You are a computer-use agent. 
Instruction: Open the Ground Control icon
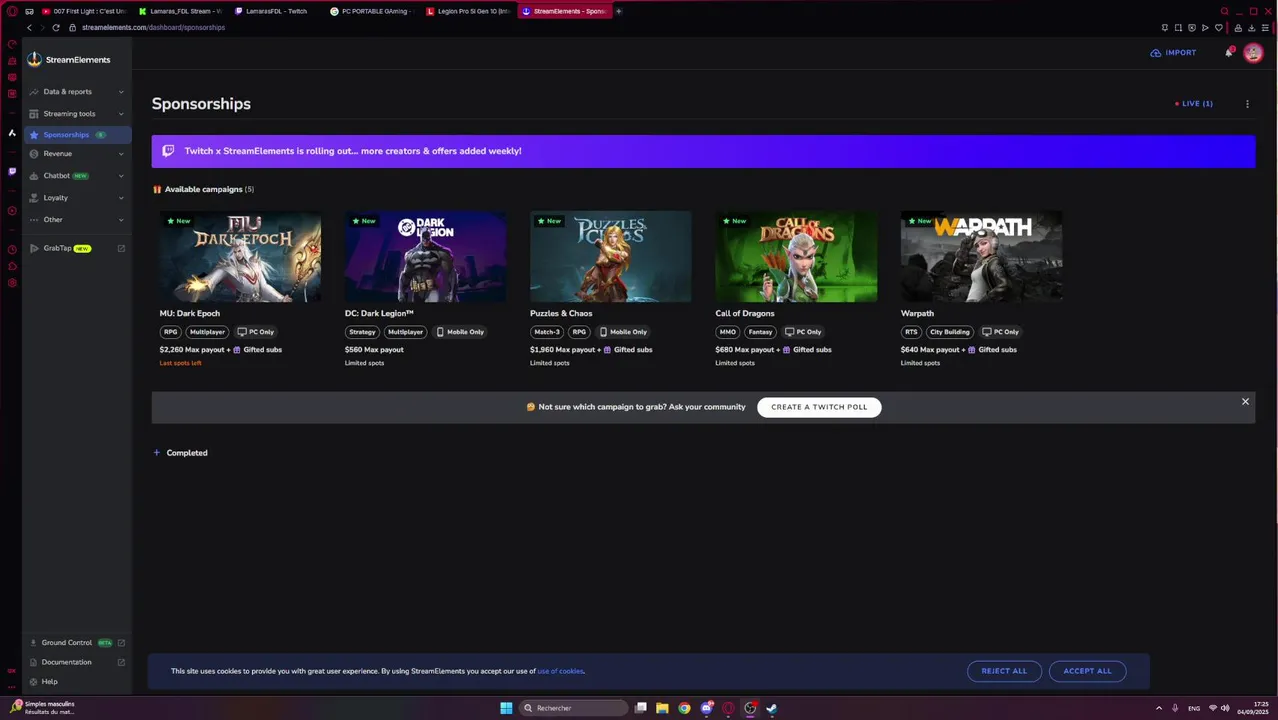(33, 643)
